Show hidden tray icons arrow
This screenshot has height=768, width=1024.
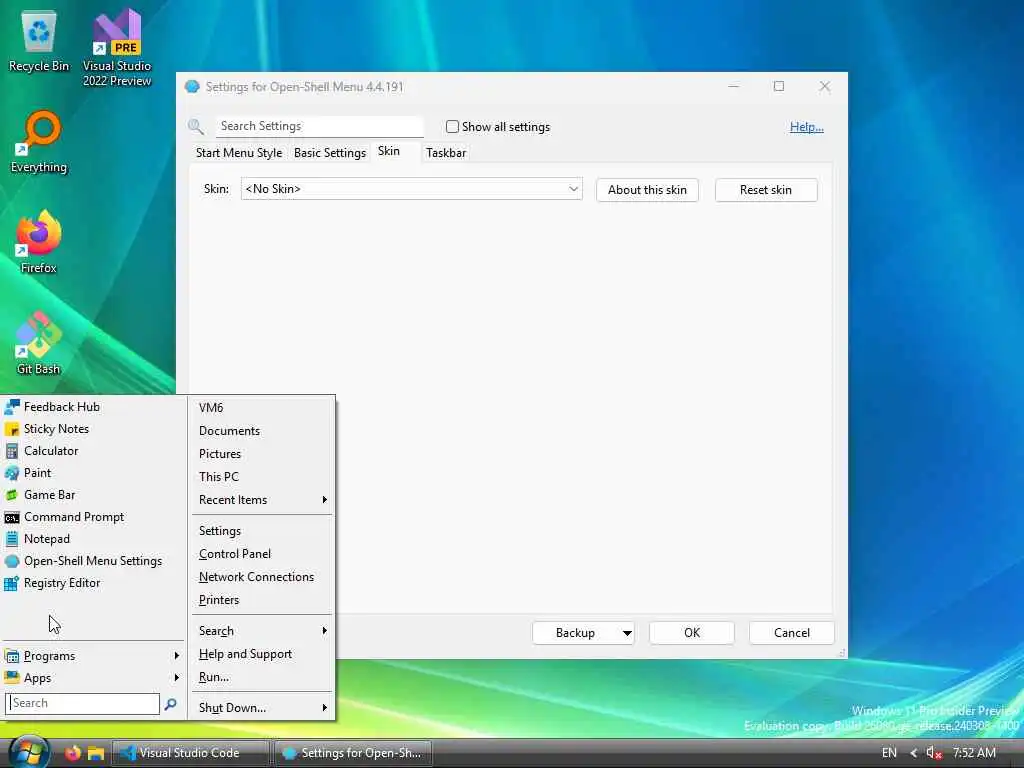913,753
